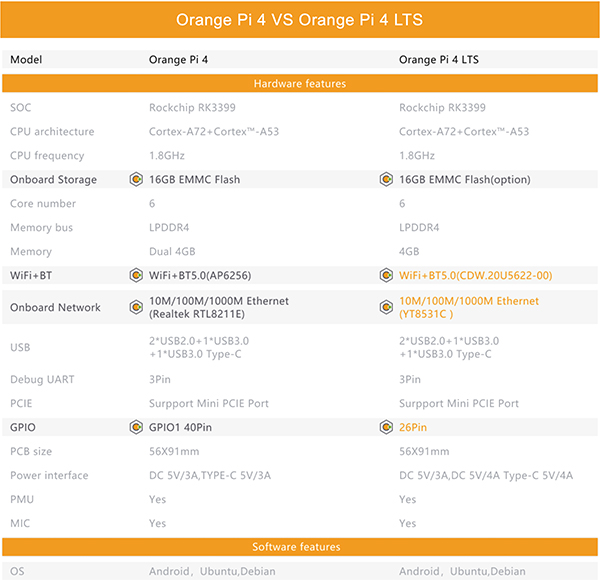Click the hexagon icon beside 16GB EMMC Flash
The image size is (600, 580).
coord(136,179)
